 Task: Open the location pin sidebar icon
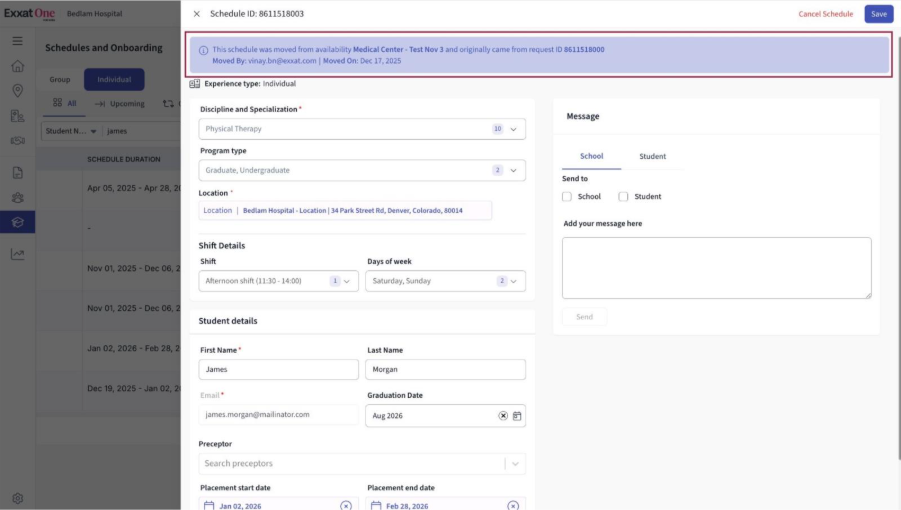pos(17,90)
